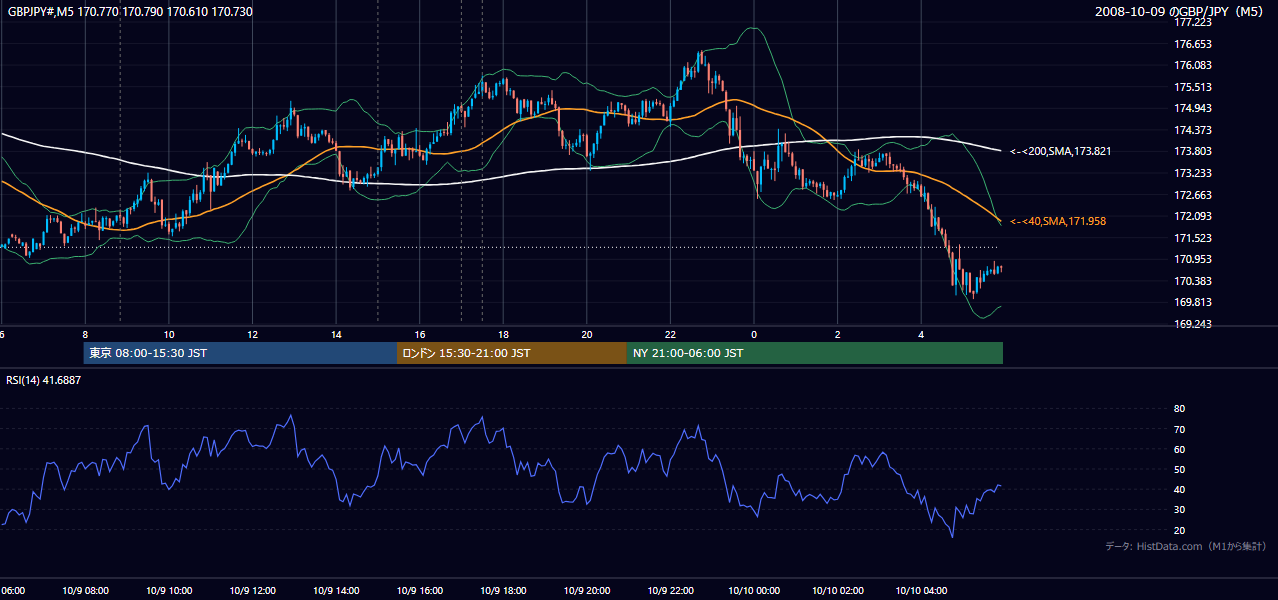Image resolution: width=1278 pixels, height=600 pixels.
Task: Click price level 170.383 on axis
Action: click(1194, 281)
